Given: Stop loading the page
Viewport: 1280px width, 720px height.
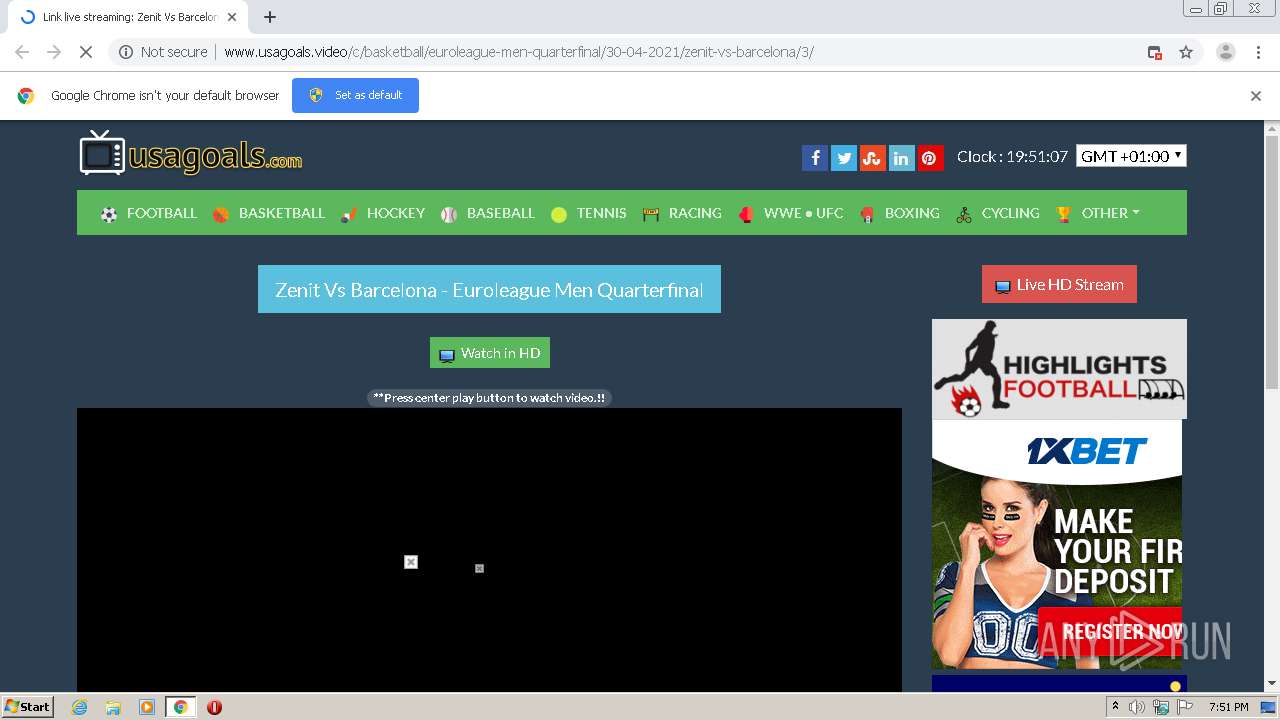Looking at the screenshot, I should (86, 52).
